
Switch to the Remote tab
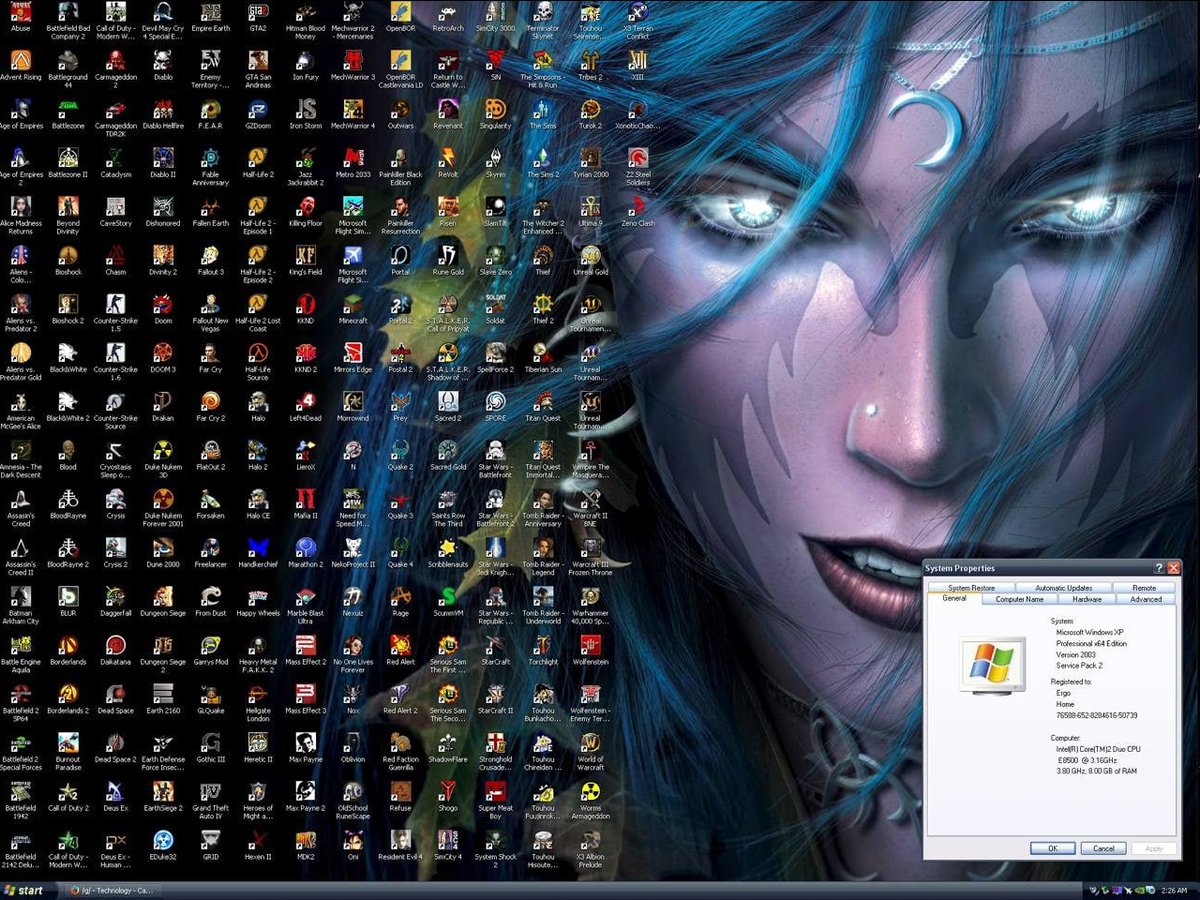(x=1144, y=588)
